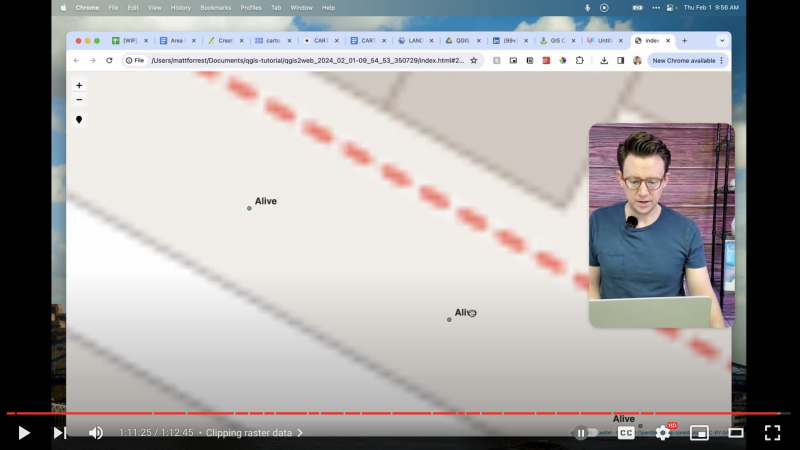Click the 'New Chrome available' button
The height and width of the screenshot is (450, 800).
click(x=683, y=60)
